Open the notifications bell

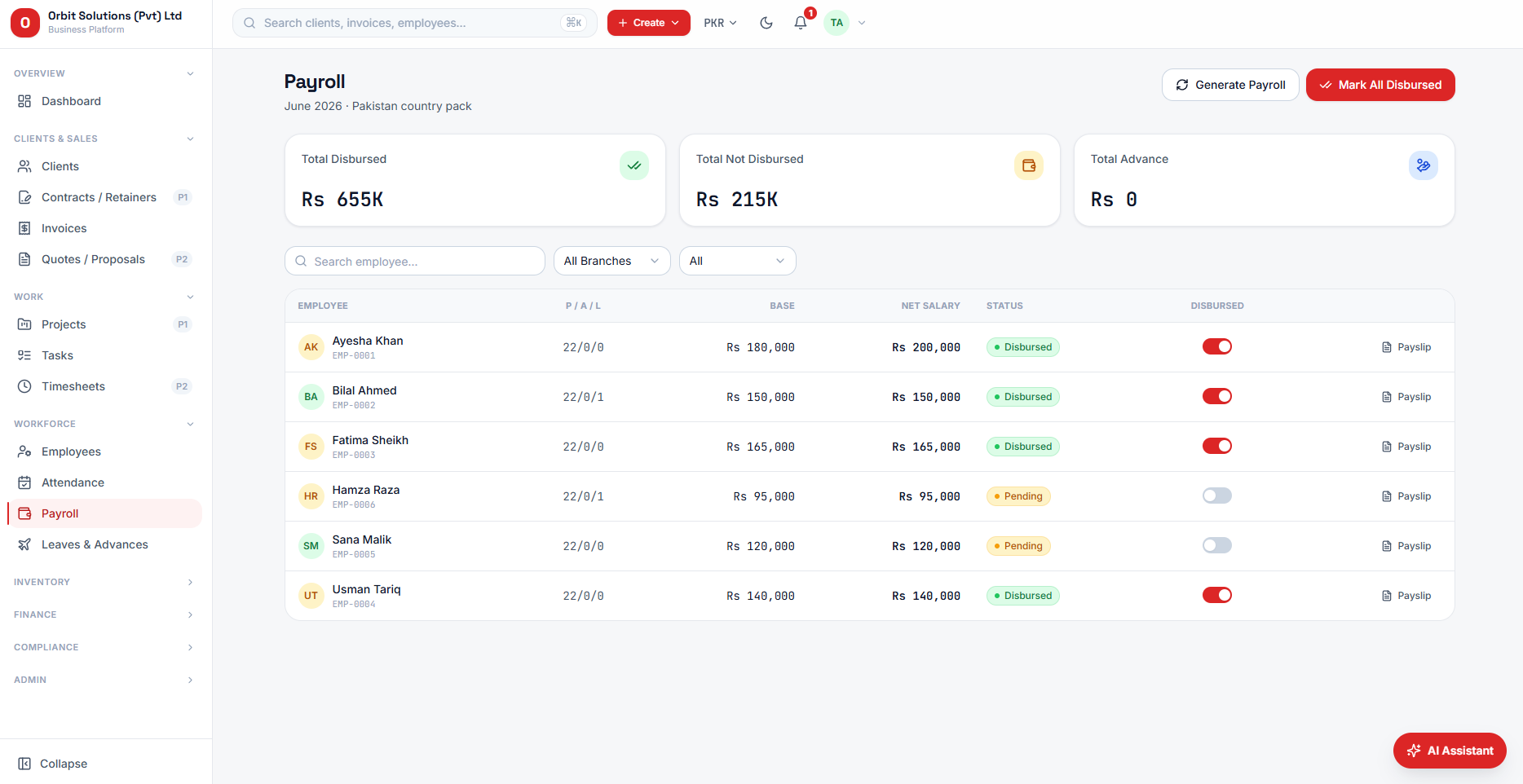point(801,23)
